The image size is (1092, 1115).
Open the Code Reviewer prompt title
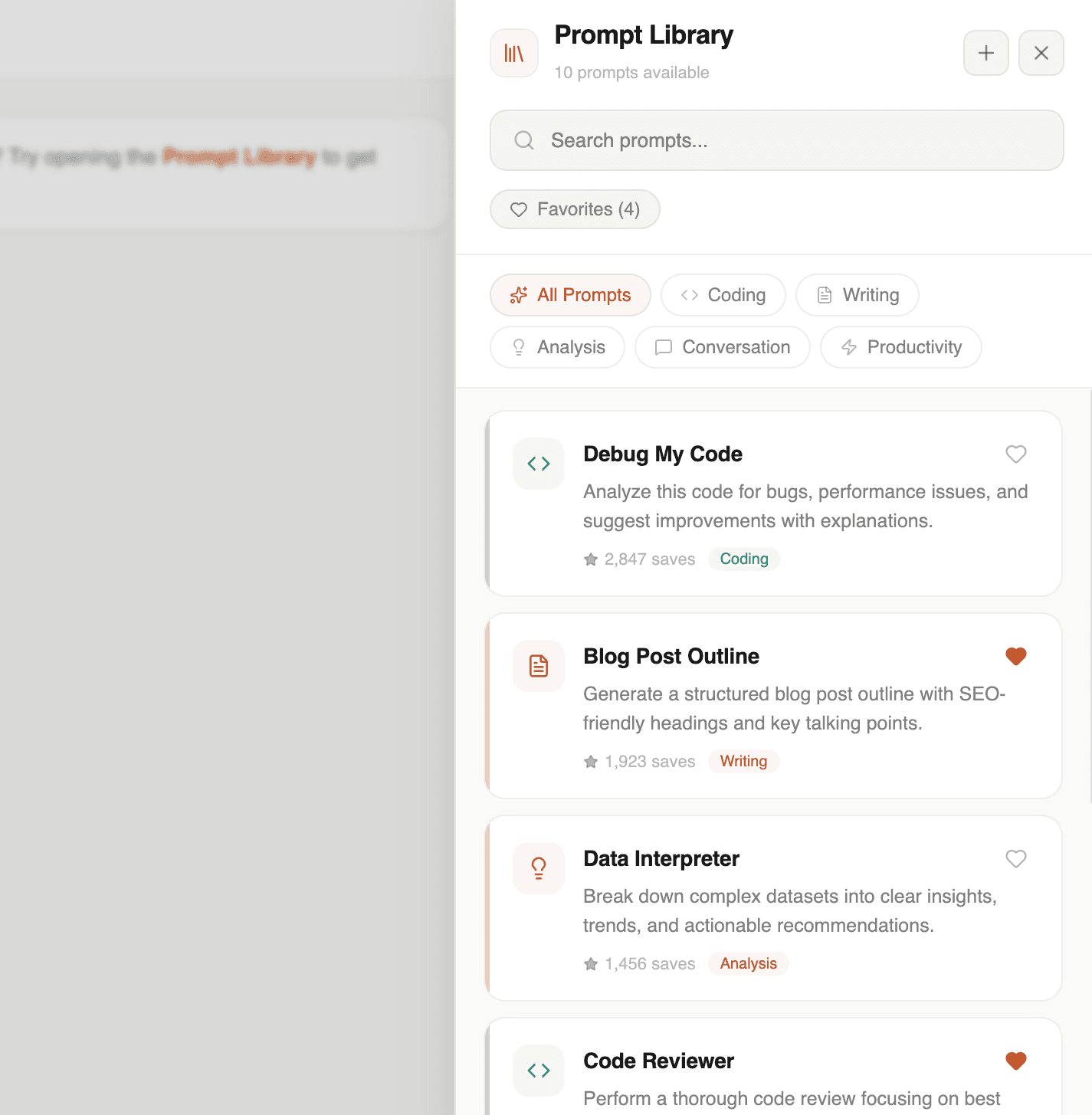coord(659,1061)
